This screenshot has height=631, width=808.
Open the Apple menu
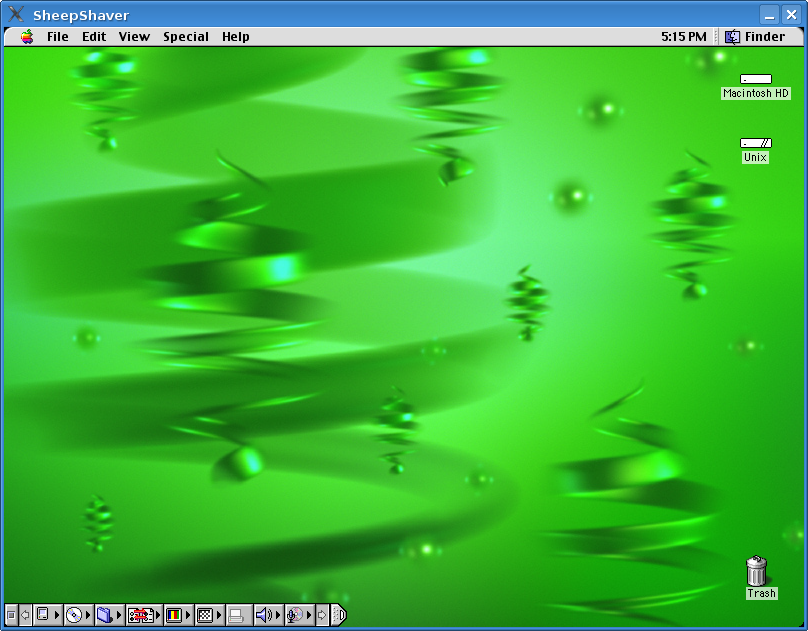[x=27, y=37]
